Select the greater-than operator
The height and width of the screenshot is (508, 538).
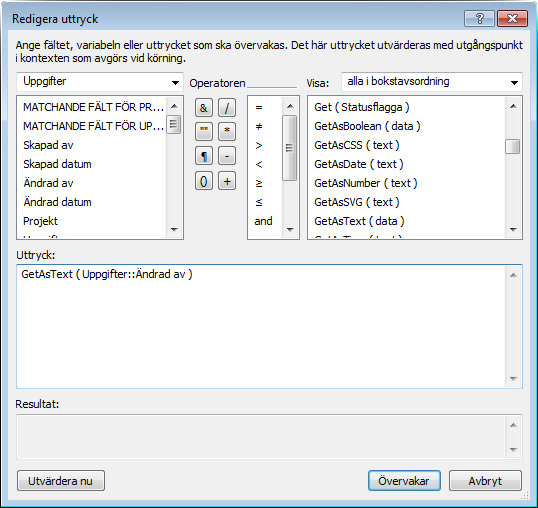pos(265,145)
